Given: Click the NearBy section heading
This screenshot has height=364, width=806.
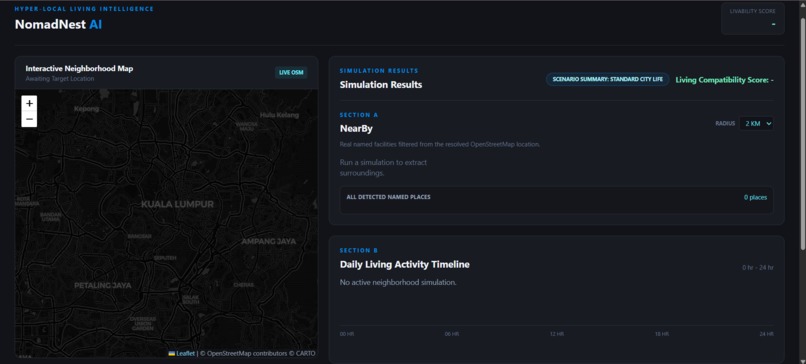Looking at the screenshot, I should tap(356, 129).
